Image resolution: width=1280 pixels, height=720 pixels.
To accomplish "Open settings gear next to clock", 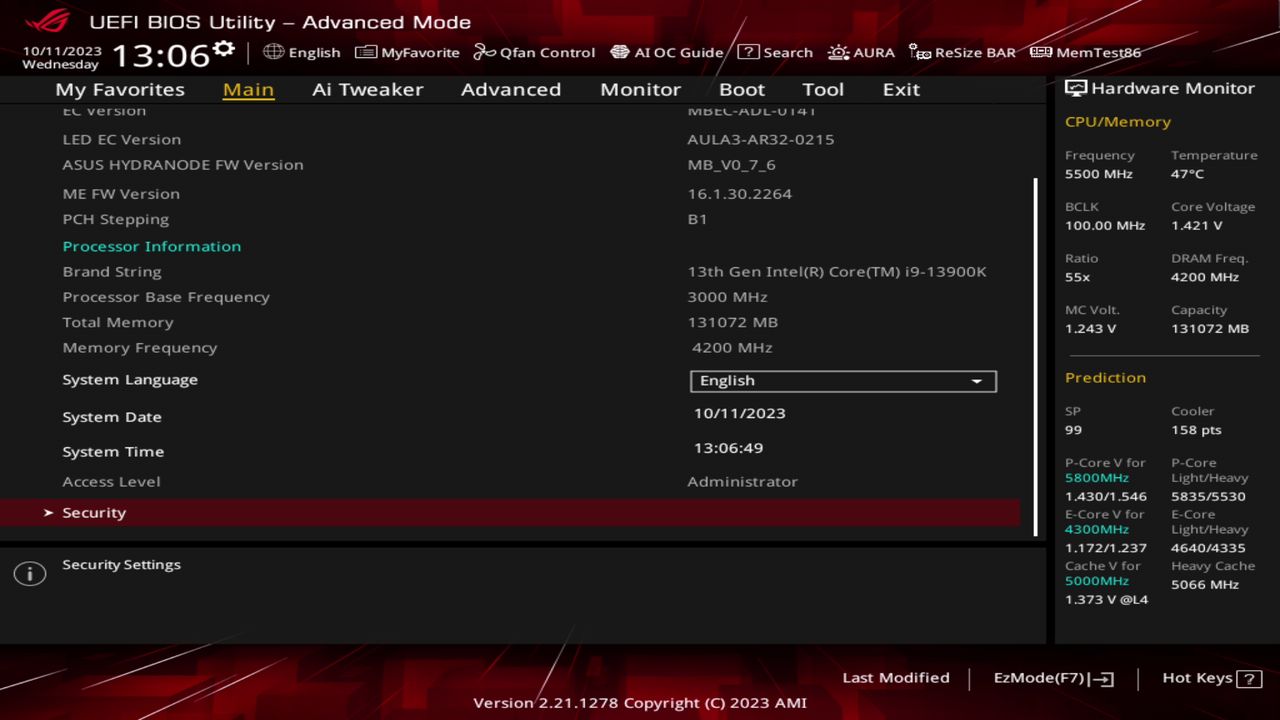I will 224,49.
